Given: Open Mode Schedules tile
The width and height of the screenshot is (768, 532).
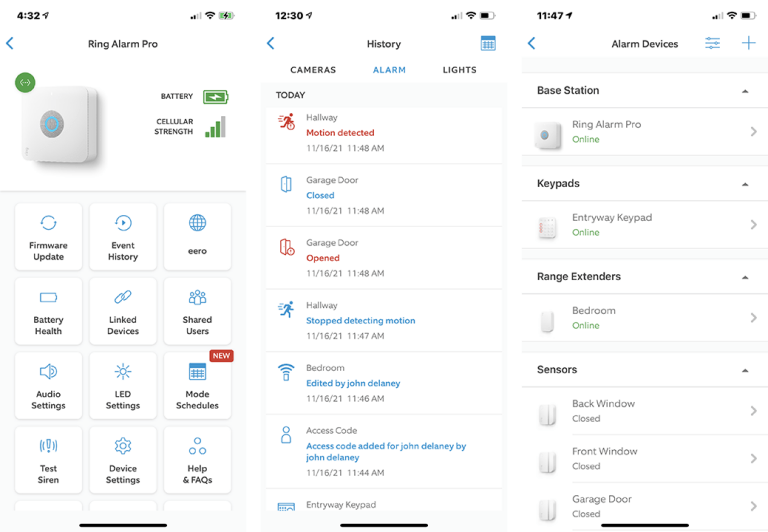Looking at the screenshot, I should [197, 386].
